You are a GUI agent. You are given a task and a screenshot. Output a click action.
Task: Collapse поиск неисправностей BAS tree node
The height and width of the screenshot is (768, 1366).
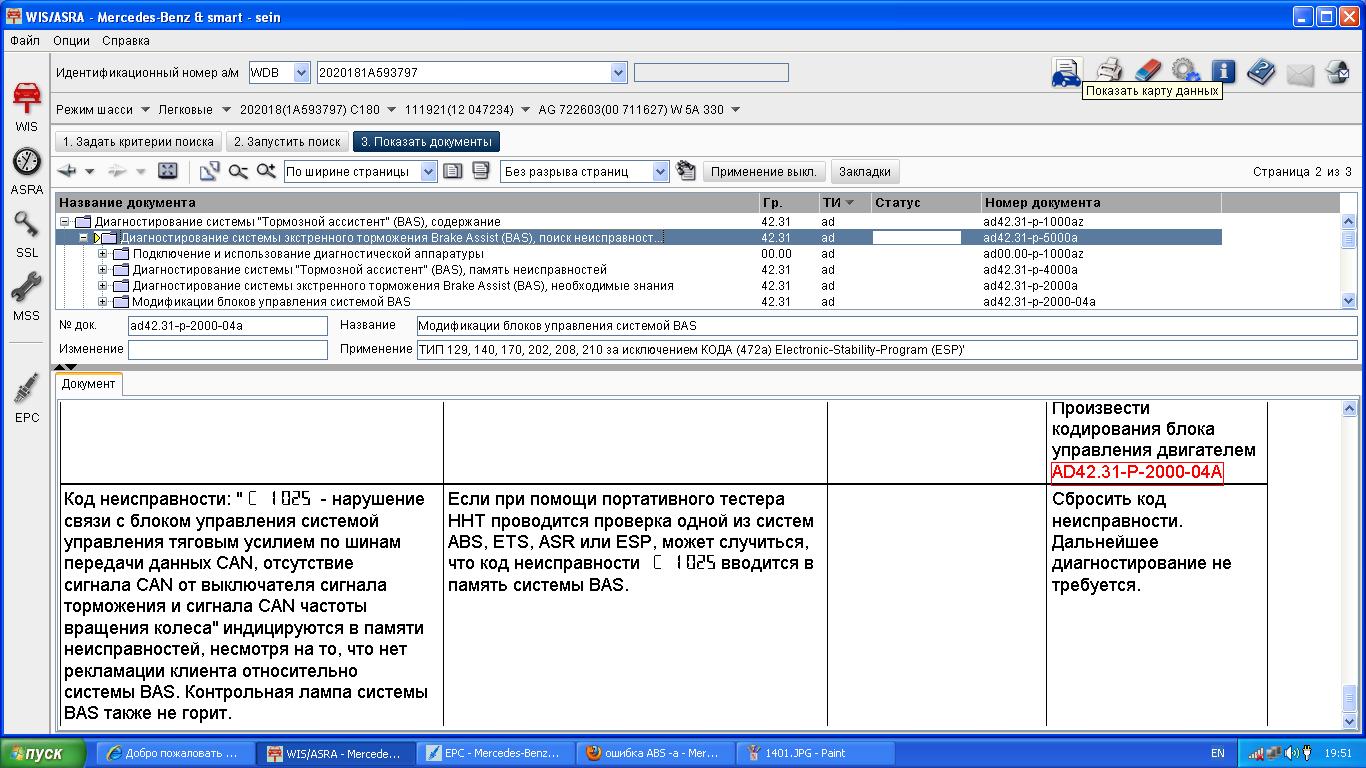click(84, 238)
